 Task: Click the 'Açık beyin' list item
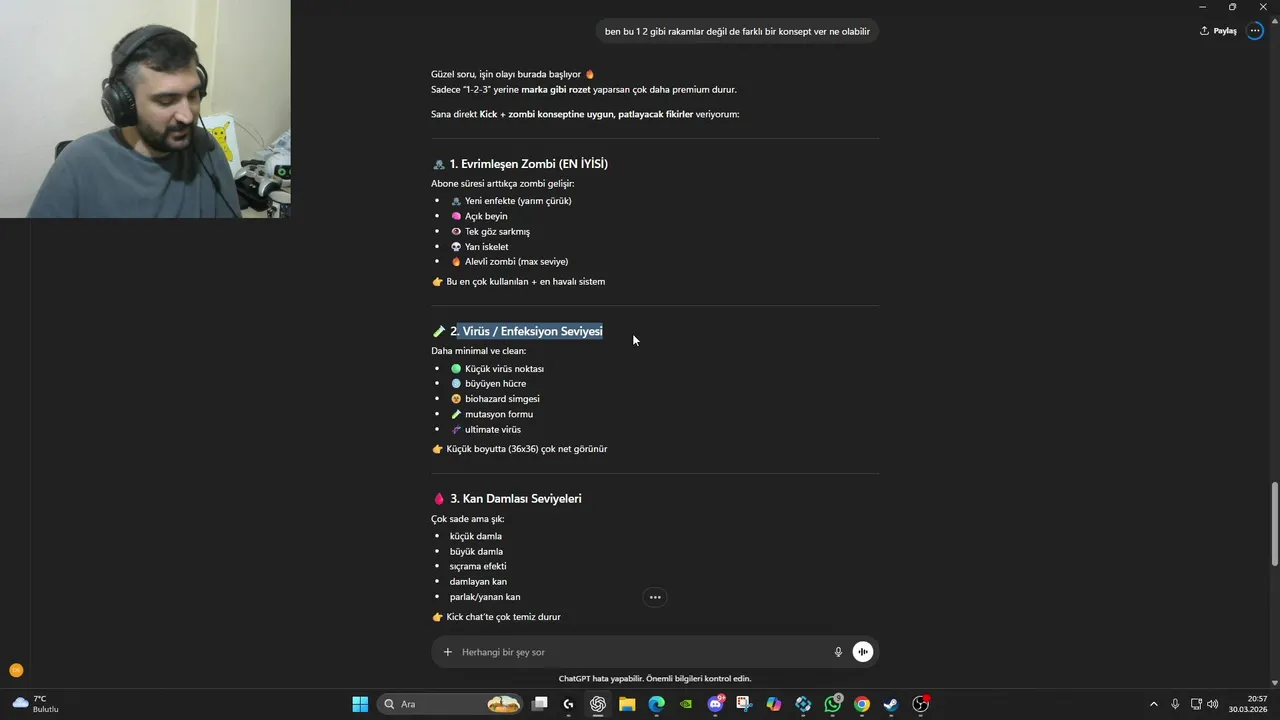(486, 216)
